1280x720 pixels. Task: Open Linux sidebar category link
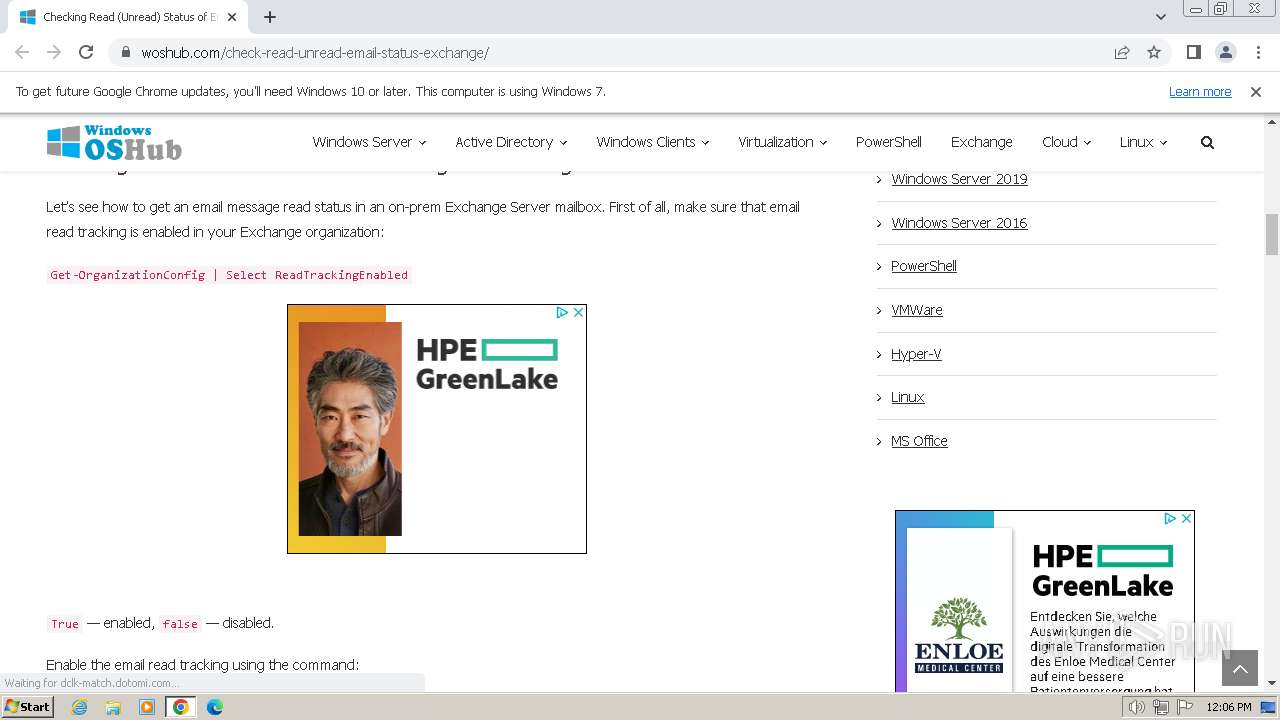coord(908,397)
